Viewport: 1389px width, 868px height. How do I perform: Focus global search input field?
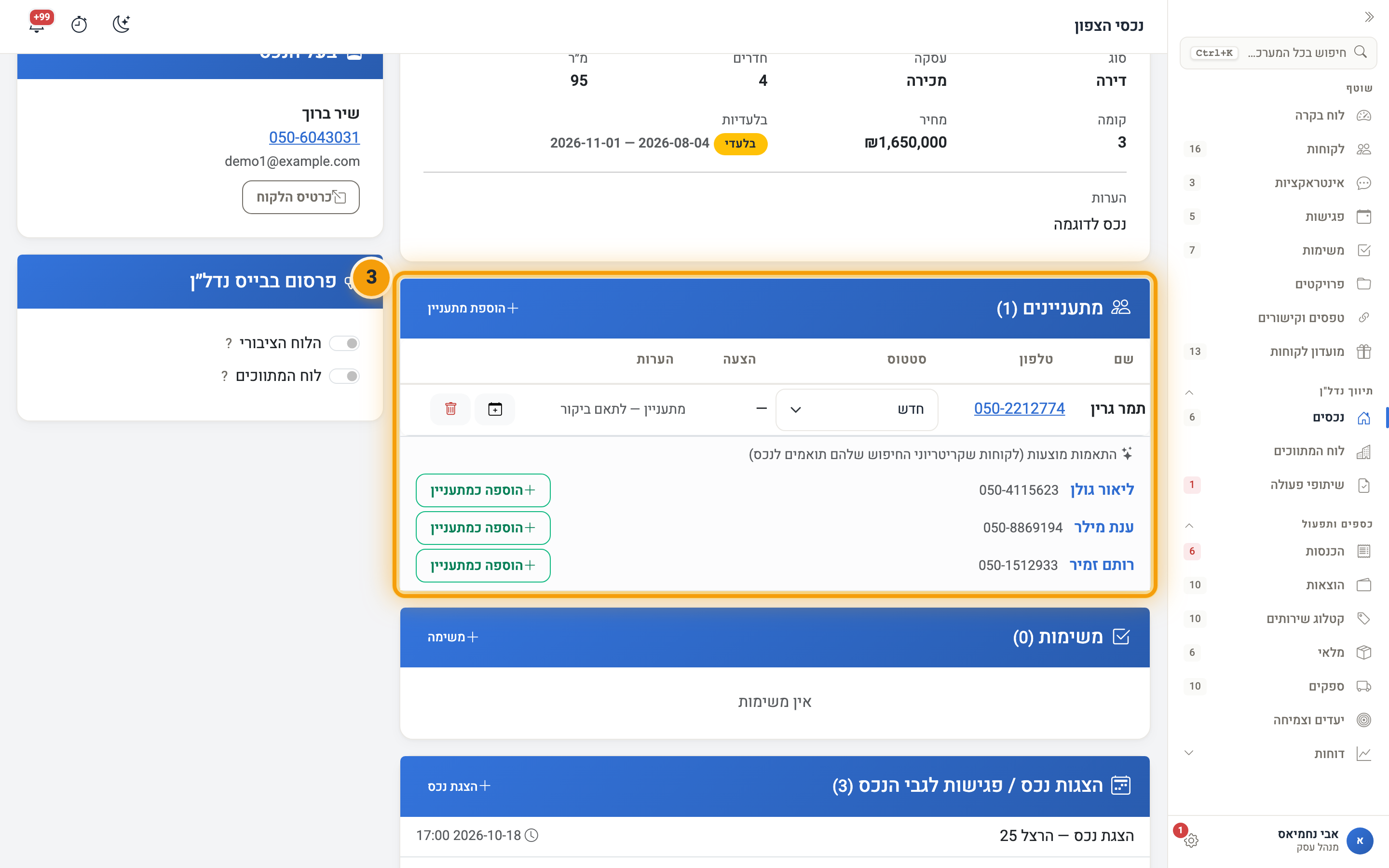(x=1278, y=53)
